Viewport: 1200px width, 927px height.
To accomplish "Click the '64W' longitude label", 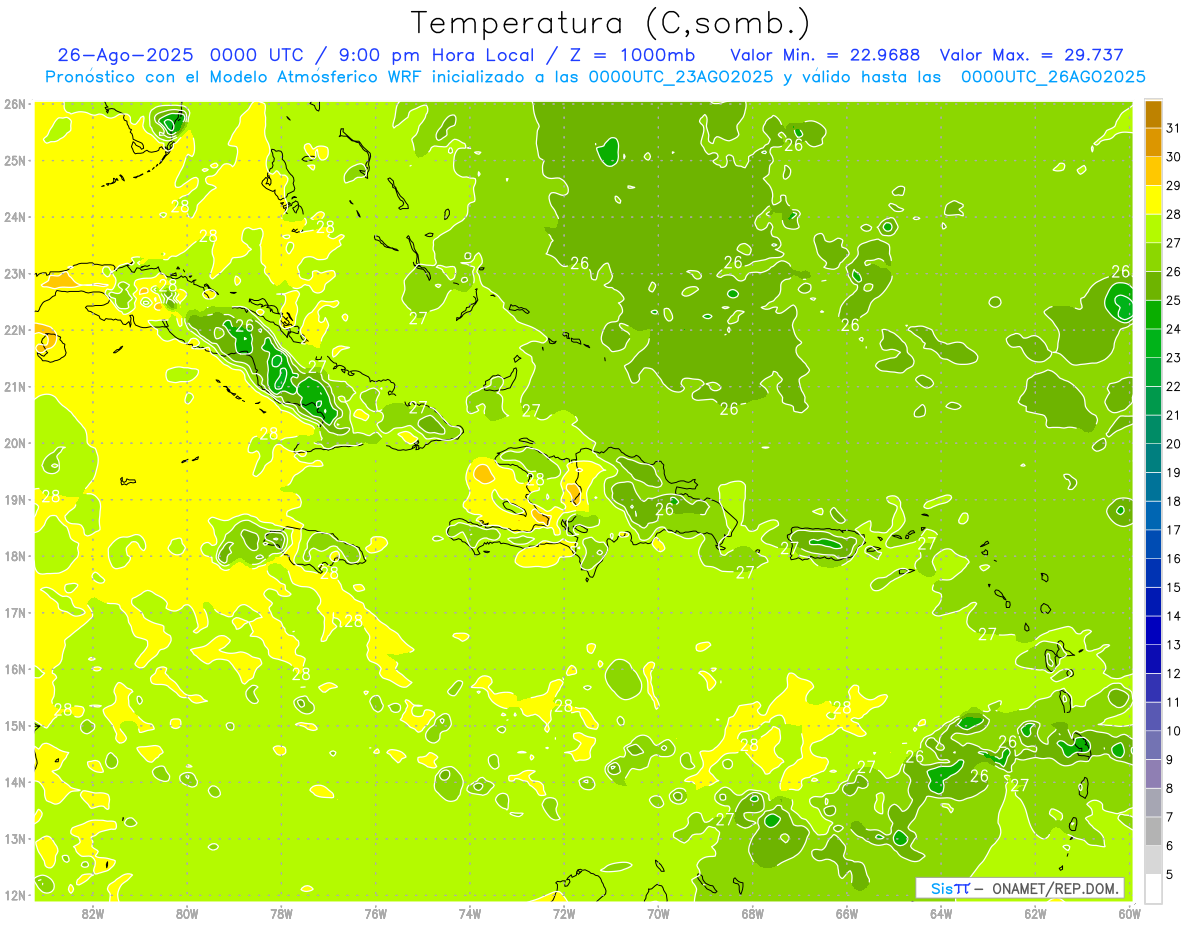I will click(x=941, y=913).
